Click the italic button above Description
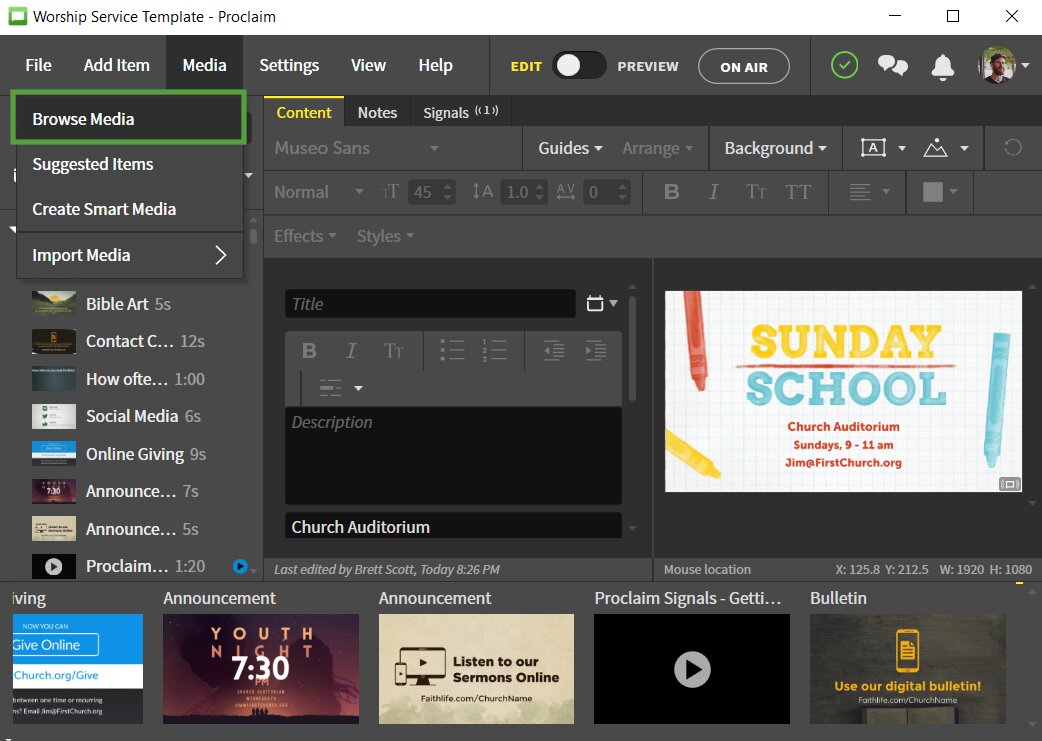Image resolution: width=1042 pixels, height=741 pixels. click(x=351, y=350)
